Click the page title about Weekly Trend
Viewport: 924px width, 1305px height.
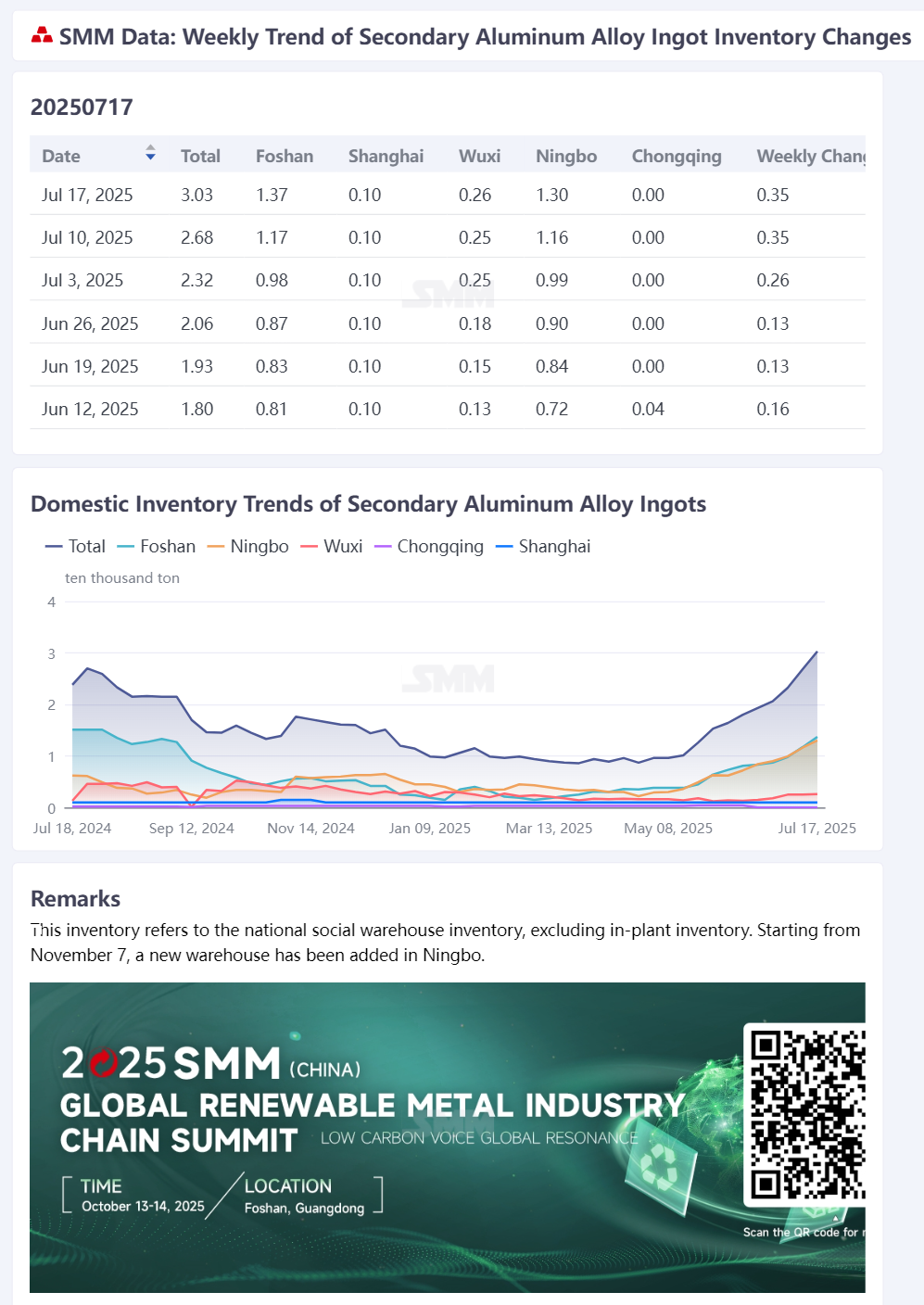pyautogui.click(x=485, y=36)
